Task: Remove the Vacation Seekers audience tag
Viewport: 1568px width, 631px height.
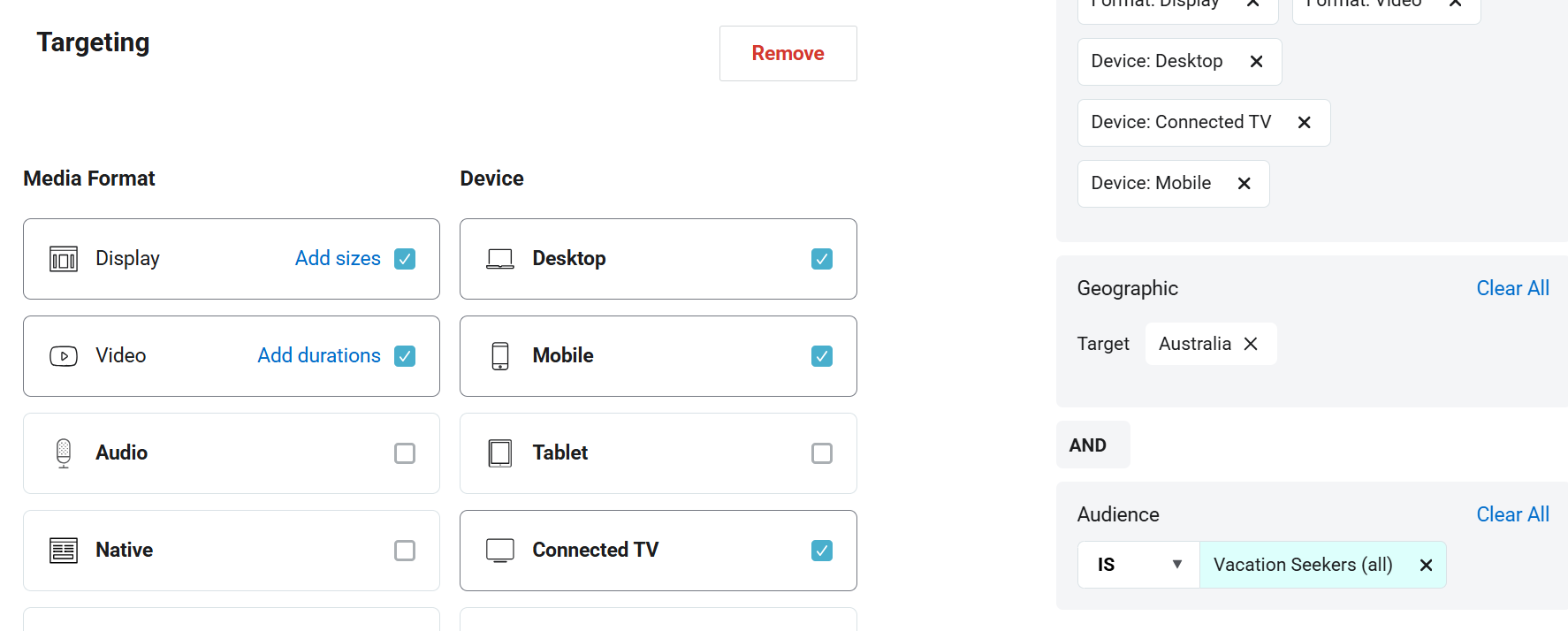Action: [1426, 566]
